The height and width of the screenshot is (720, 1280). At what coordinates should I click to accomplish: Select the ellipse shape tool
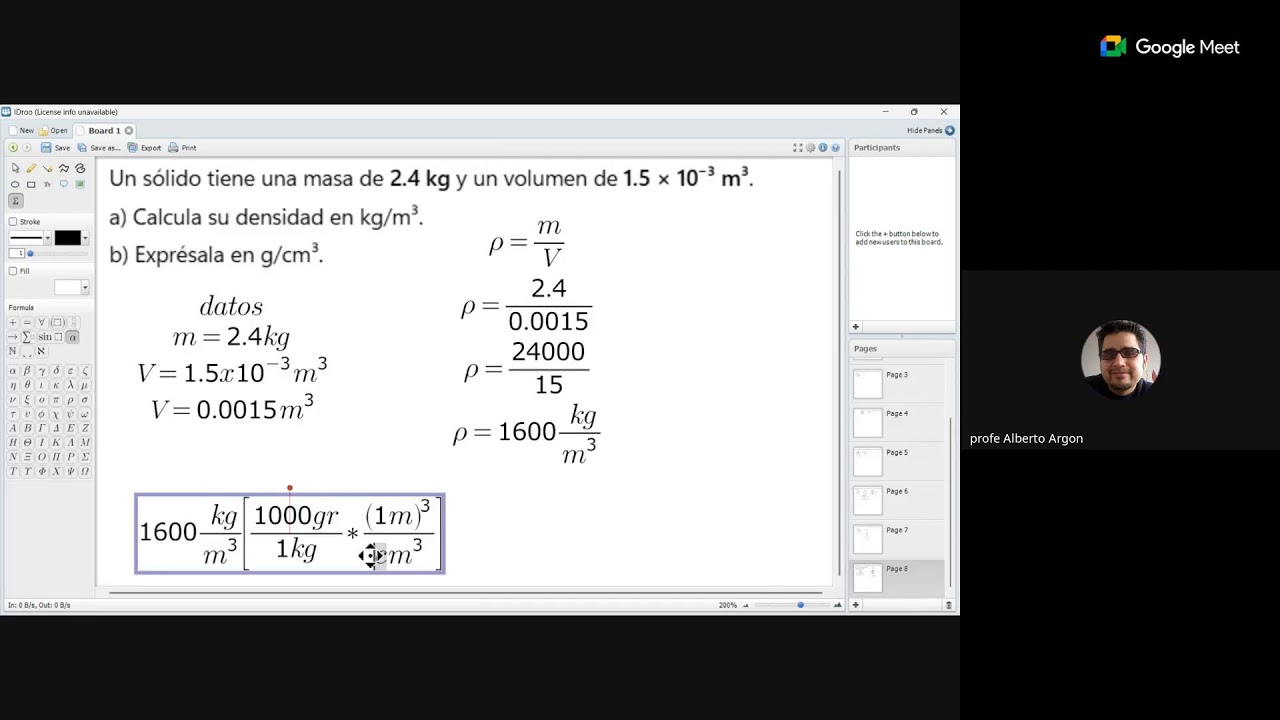click(15, 185)
